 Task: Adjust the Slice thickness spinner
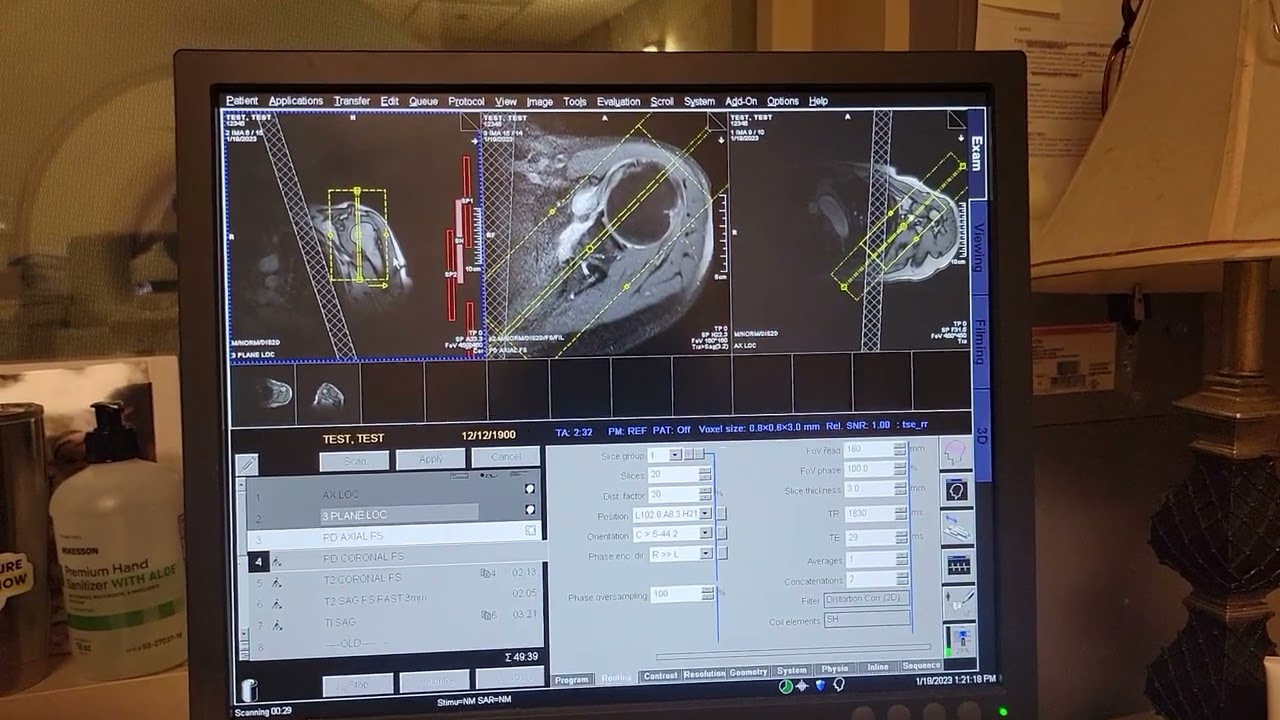click(901, 489)
